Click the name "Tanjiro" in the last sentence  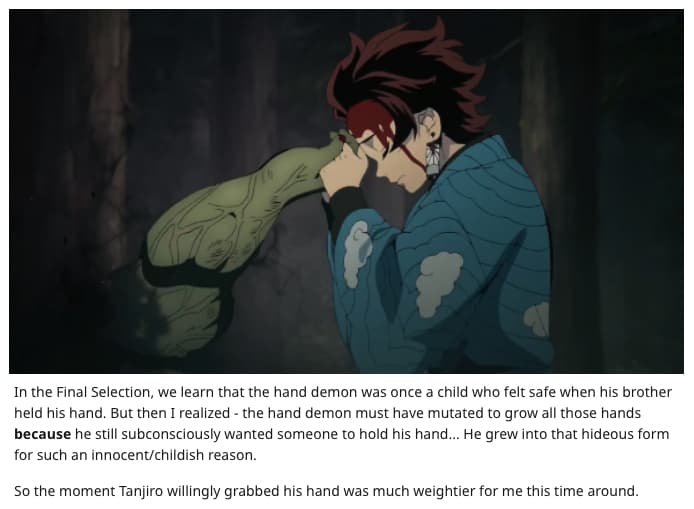[x=141, y=491]
